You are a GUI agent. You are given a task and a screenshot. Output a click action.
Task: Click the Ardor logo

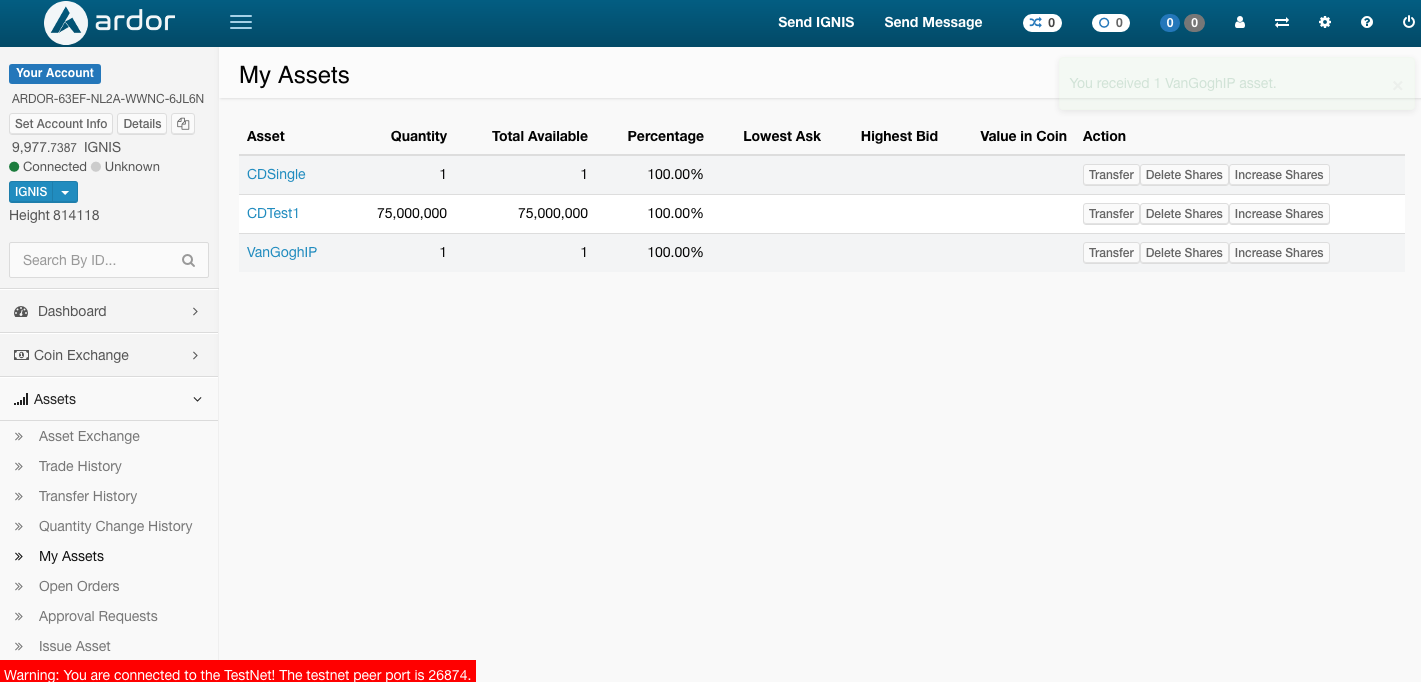pos(110,22)
